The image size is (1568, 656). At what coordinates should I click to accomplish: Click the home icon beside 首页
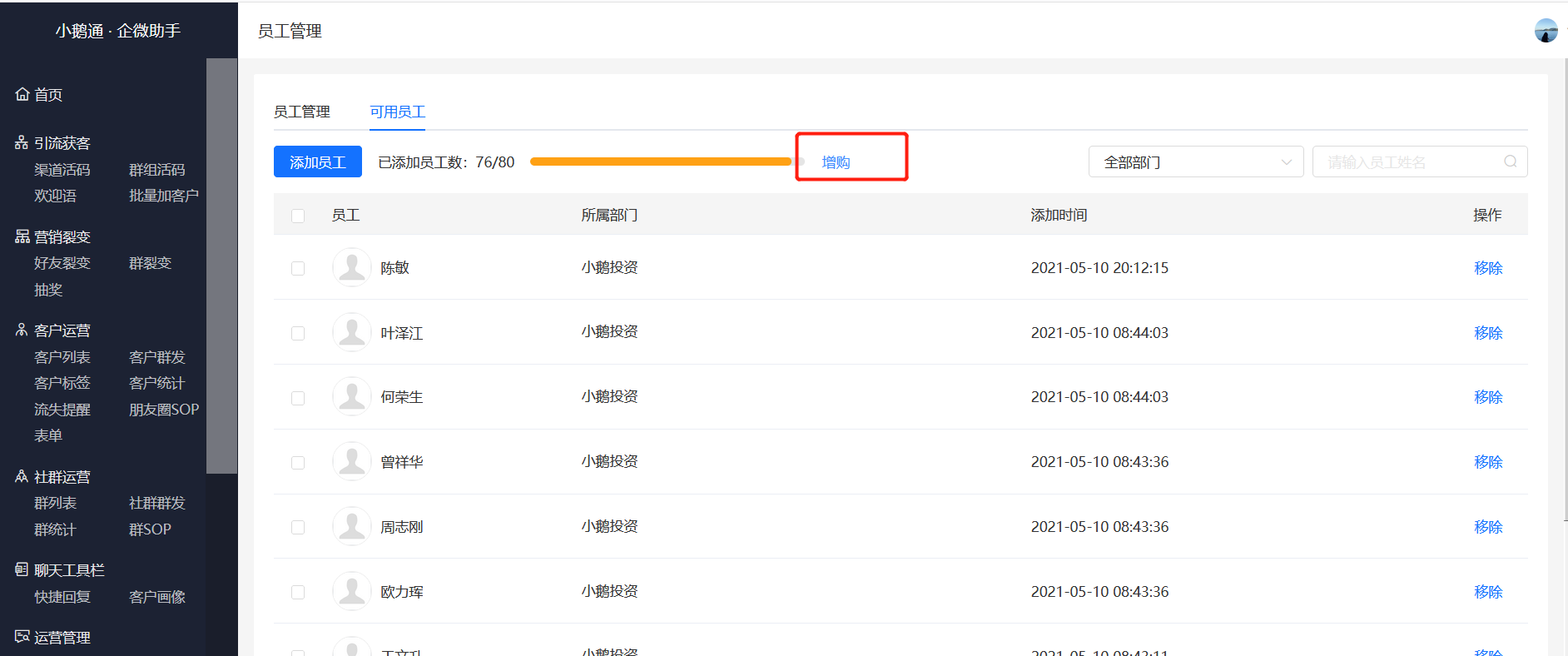(22, 94)
